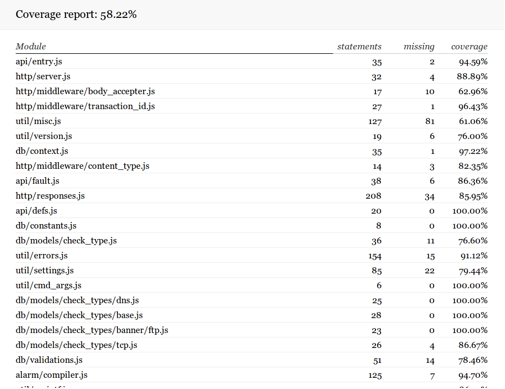Open util/version.js coverage page
The width and height of the screenshot is (505, 389).
(x=44, y=136)
